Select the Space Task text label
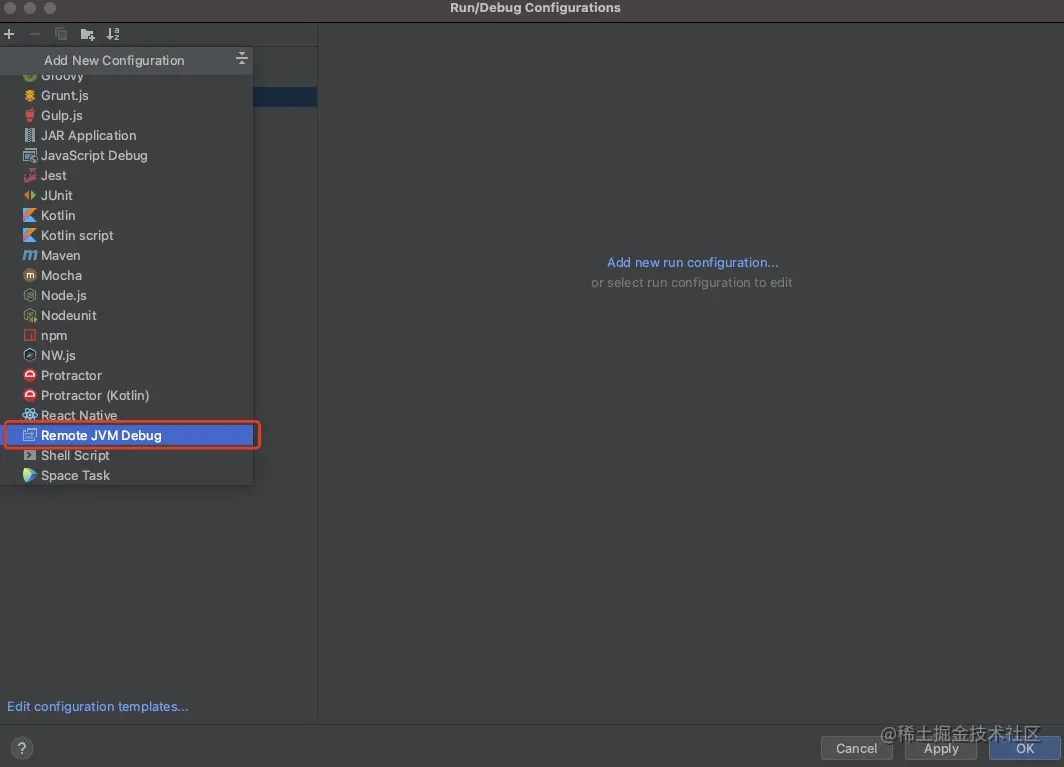The image size is (1064, 767). click(75, 475)
